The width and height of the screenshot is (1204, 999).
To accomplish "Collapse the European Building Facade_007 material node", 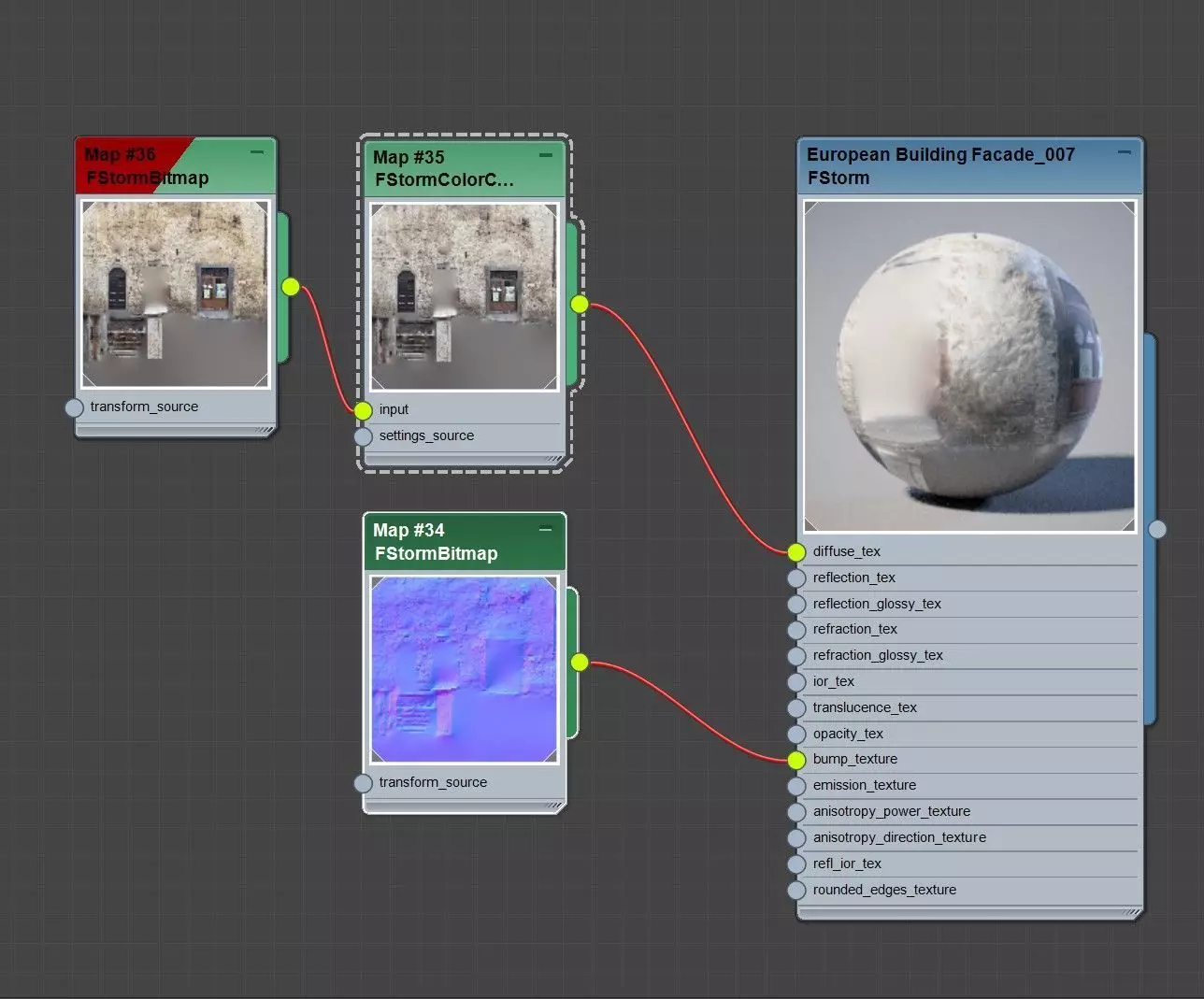I will 1125,151.
